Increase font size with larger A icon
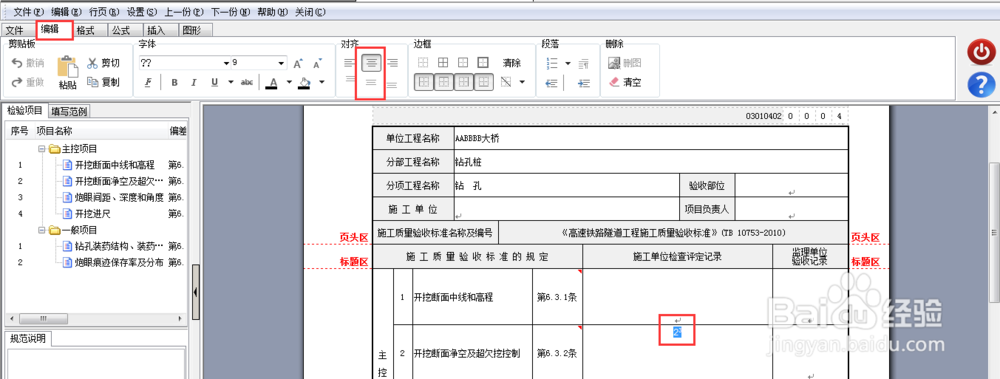This screenshot has height=379, width=1000. click(x=298, y=63)
